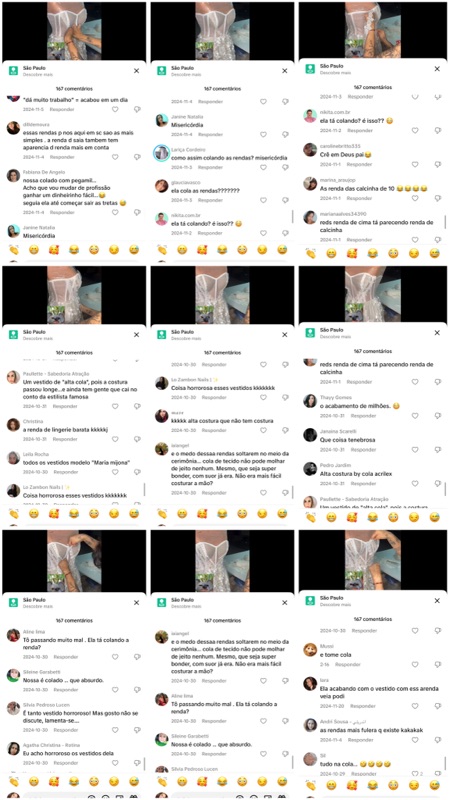Dislike Agatha Christina's "acho horroroso" comment
This screenshot has width=450, height=800.
pos(137,763)
